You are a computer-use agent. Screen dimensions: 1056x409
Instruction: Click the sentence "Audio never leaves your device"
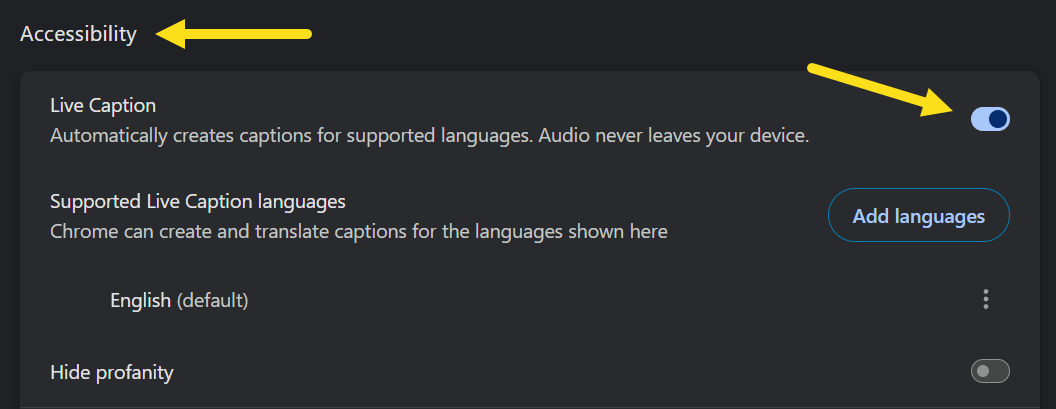point(674,136)
